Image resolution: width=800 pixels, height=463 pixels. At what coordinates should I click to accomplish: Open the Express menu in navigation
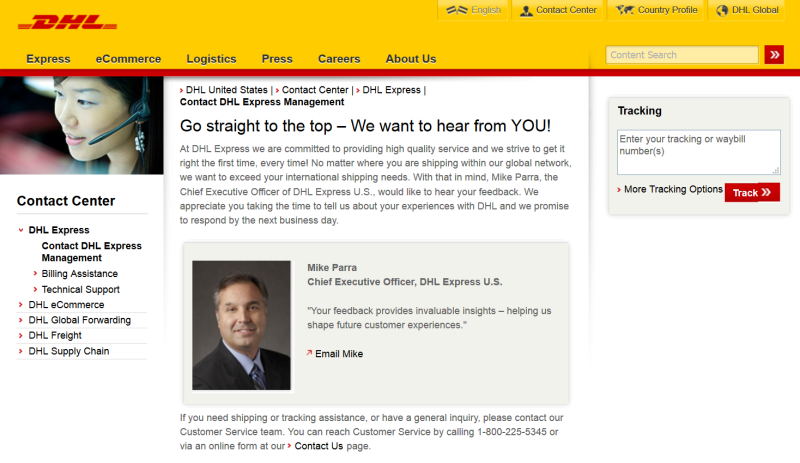48,59
